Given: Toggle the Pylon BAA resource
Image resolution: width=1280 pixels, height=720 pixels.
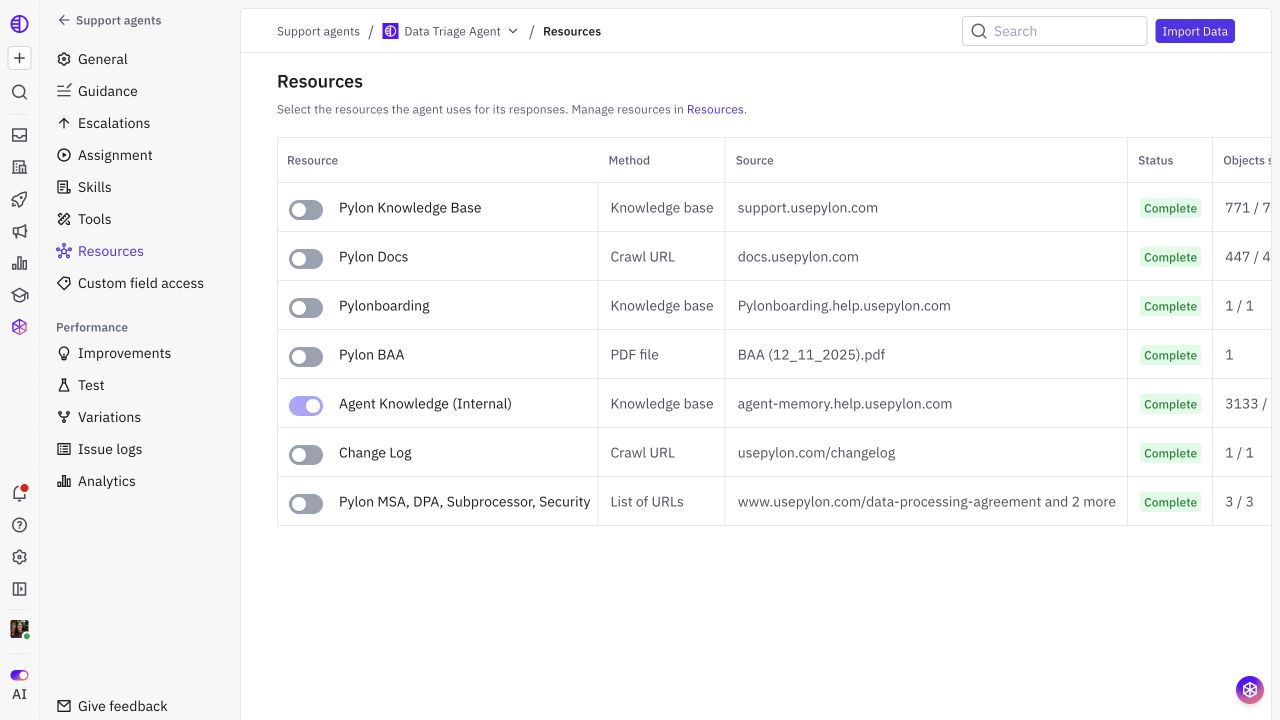Looking at the screenshot, I should (306, 356).
